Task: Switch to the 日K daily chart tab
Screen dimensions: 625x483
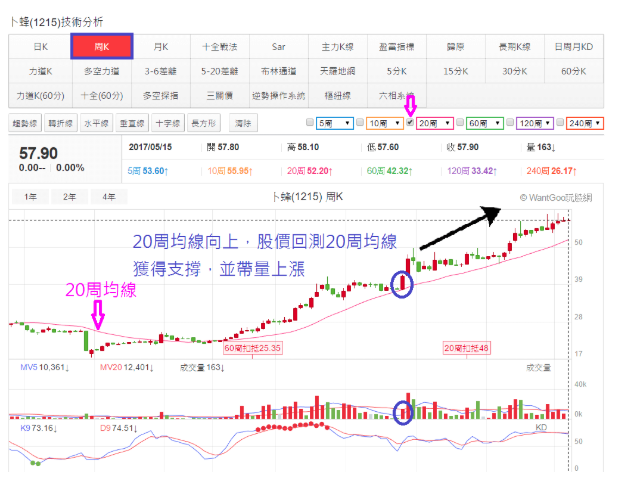Action: pyautogui.click(x=40, y=47)
